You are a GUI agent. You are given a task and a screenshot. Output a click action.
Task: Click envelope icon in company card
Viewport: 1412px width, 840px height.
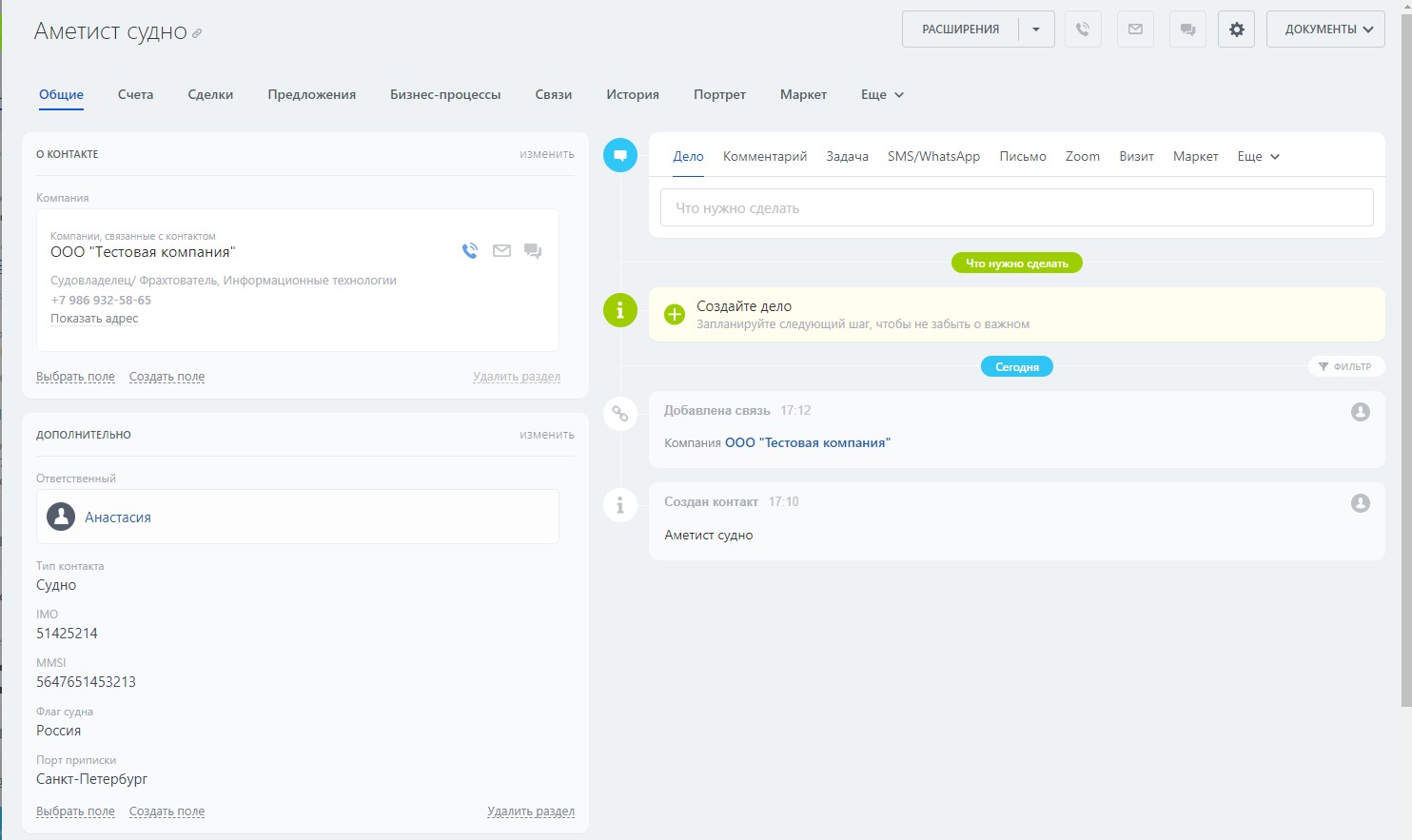coord(501,251)
